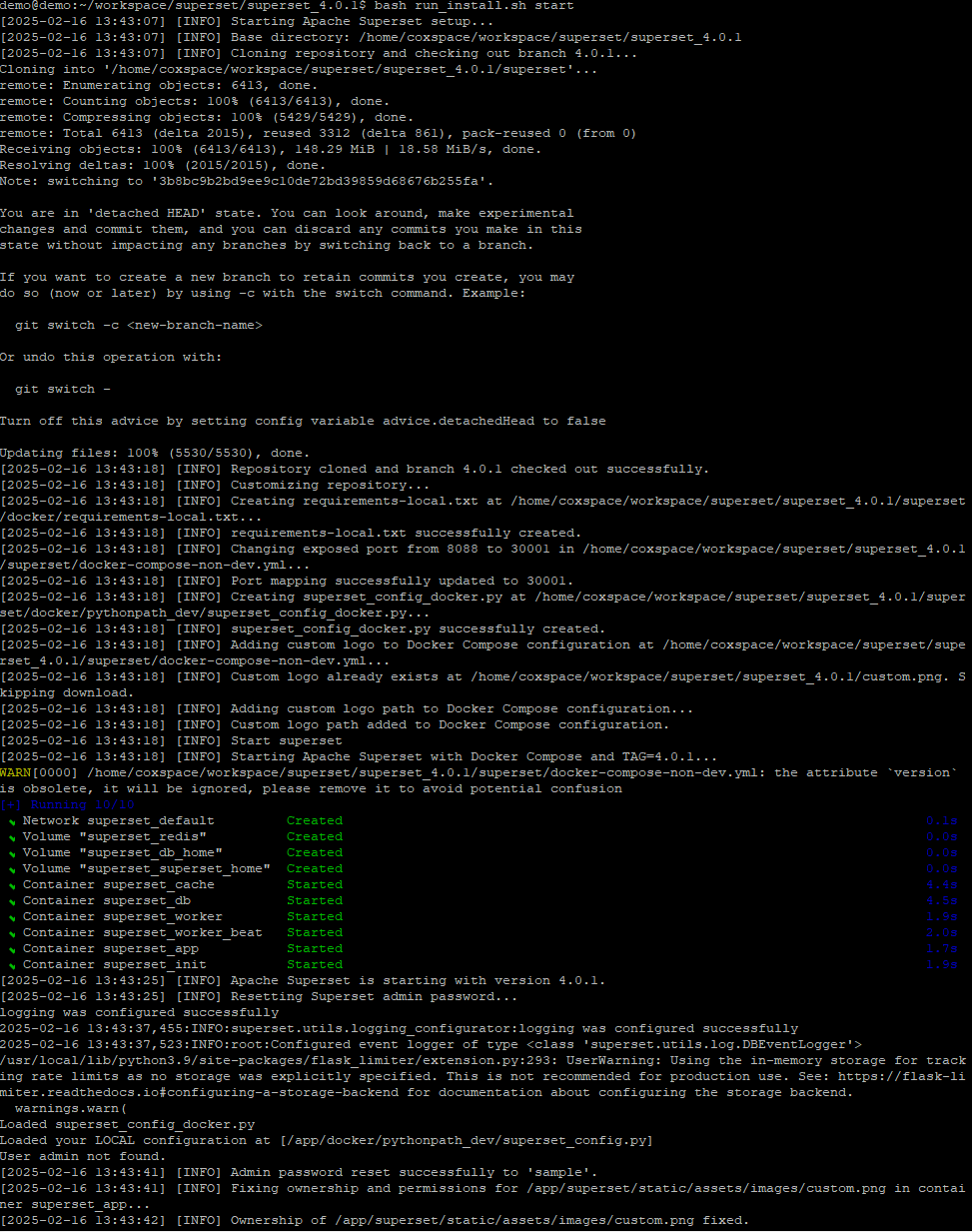Image resolution: width=972 pixels, height=1232 pixels.
Task: Click "Started" status for Container superset_app
Action: 315,949
